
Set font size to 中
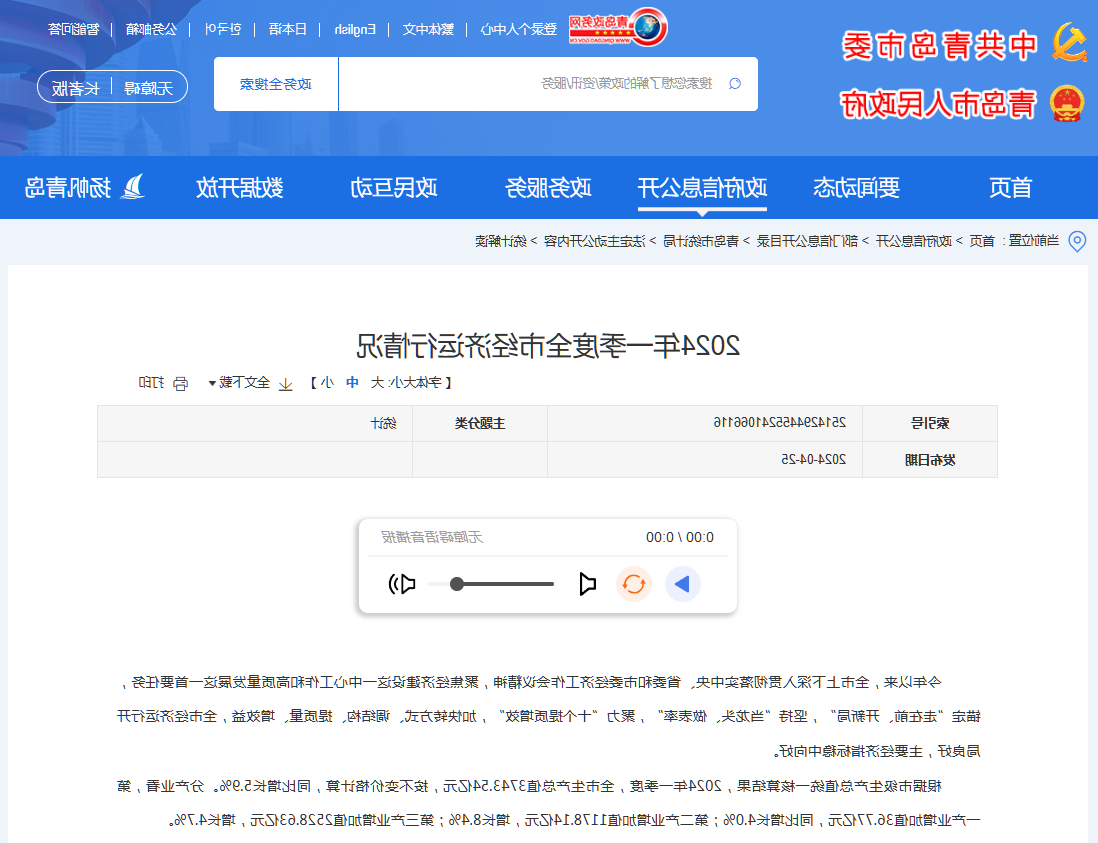click(x=352, y=382)
